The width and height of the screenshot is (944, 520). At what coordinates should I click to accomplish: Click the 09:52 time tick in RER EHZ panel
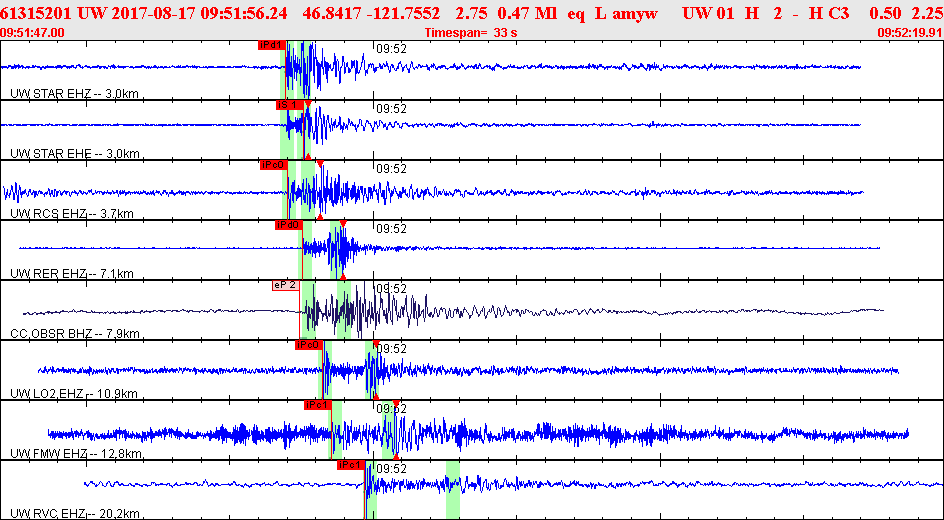pos(392,229)
